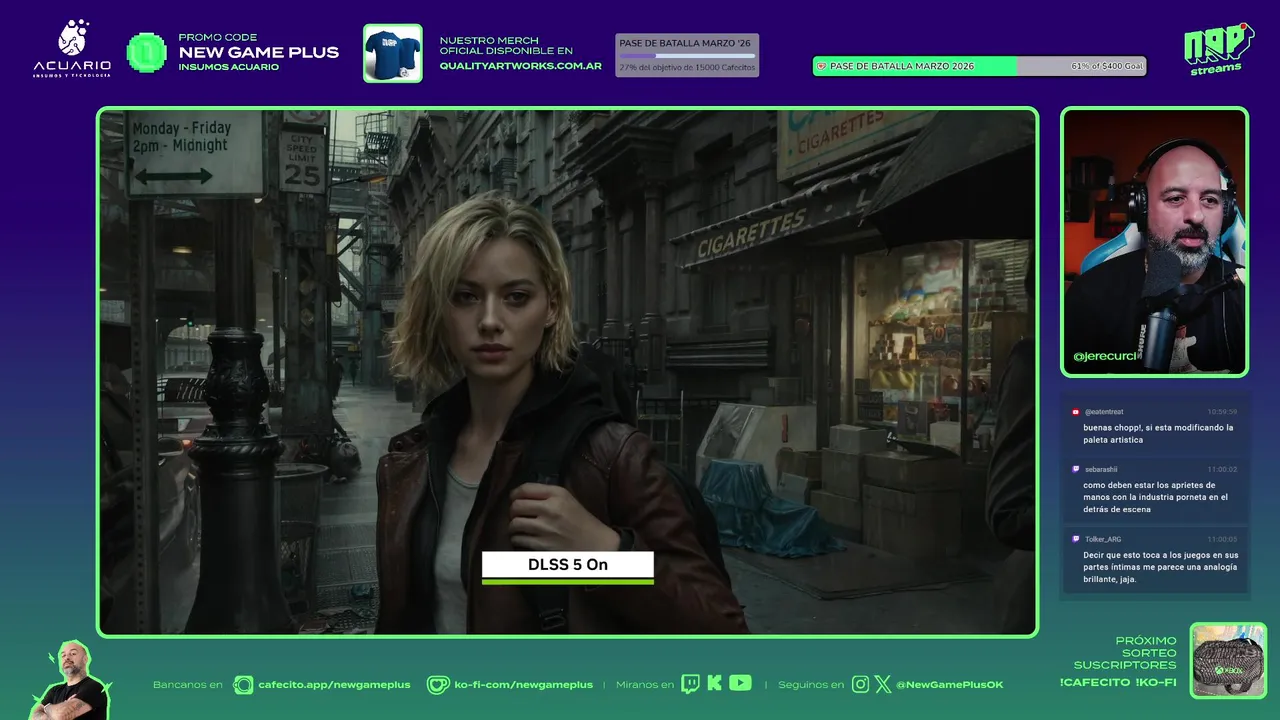Click the webcam feed of the streamer
The height and width of the screenshot is (720, 1280).
point(1155,242)
